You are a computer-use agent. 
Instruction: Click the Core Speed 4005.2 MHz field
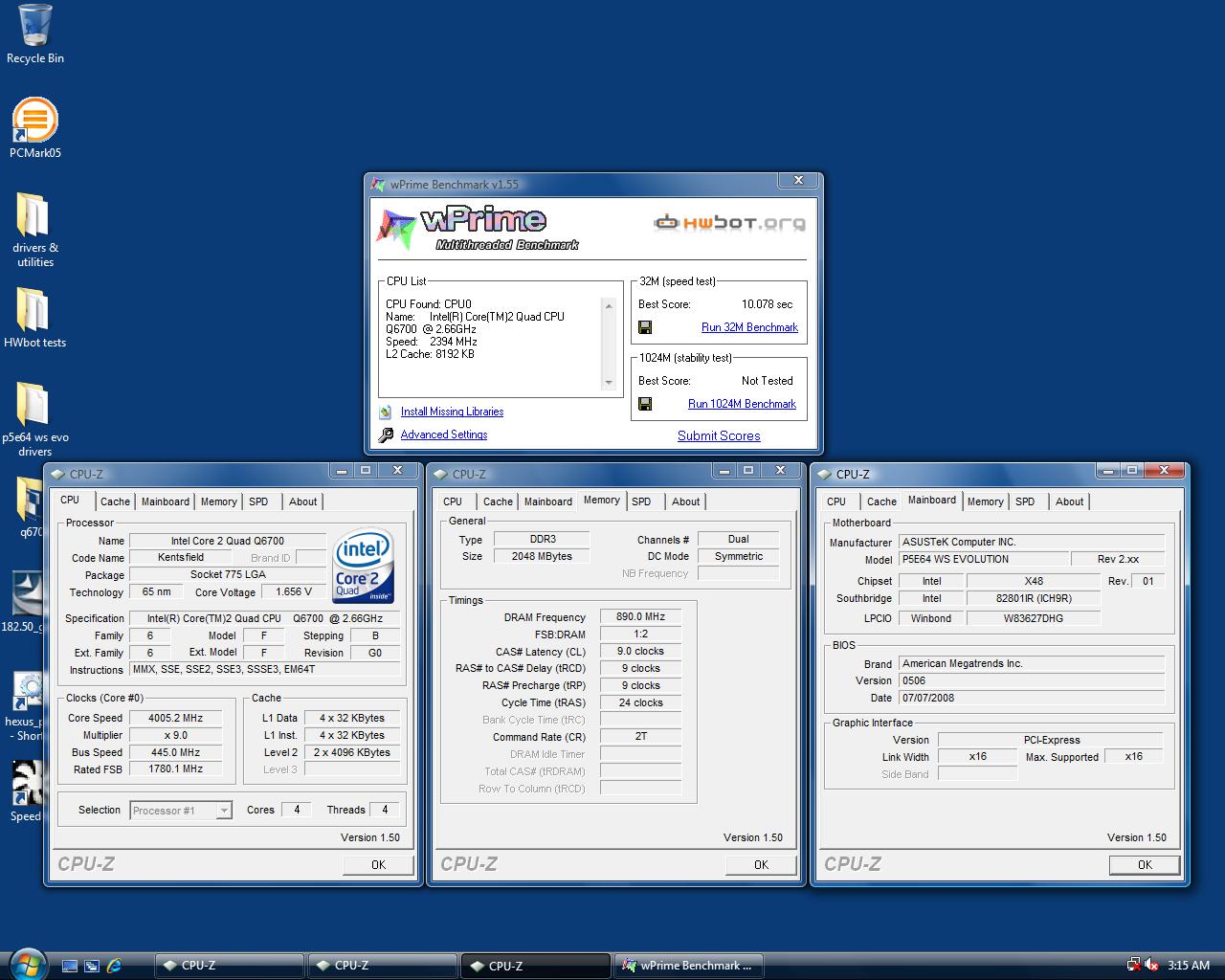click(x=175, y=718)
